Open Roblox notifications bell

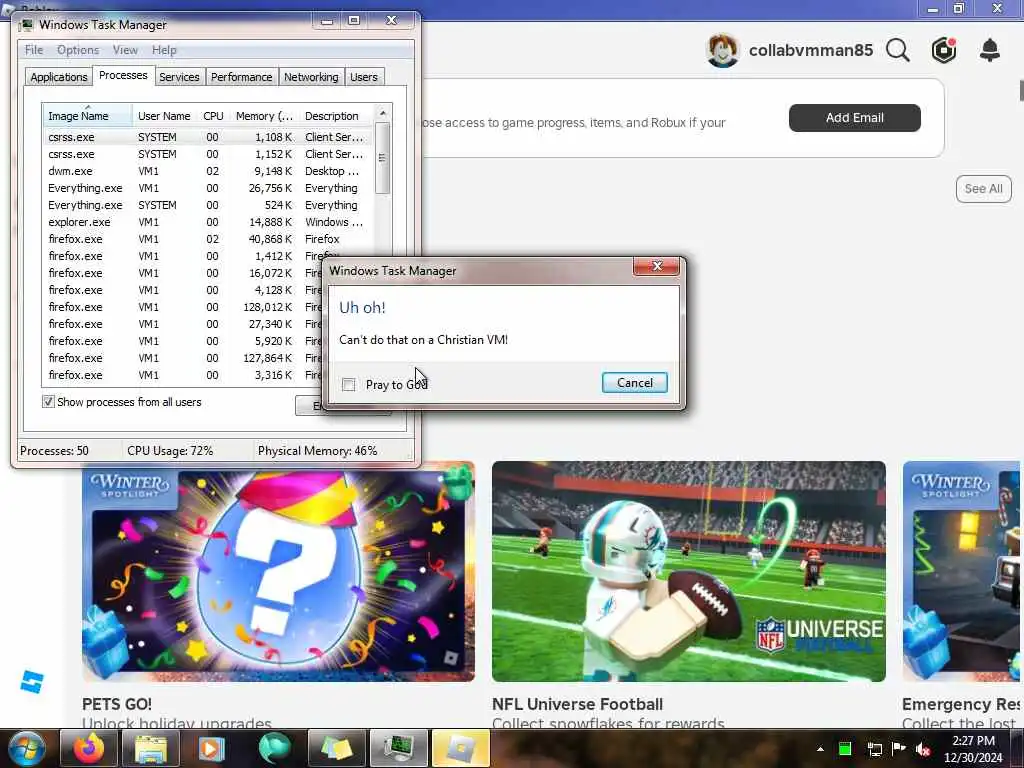tap(990, 50)
